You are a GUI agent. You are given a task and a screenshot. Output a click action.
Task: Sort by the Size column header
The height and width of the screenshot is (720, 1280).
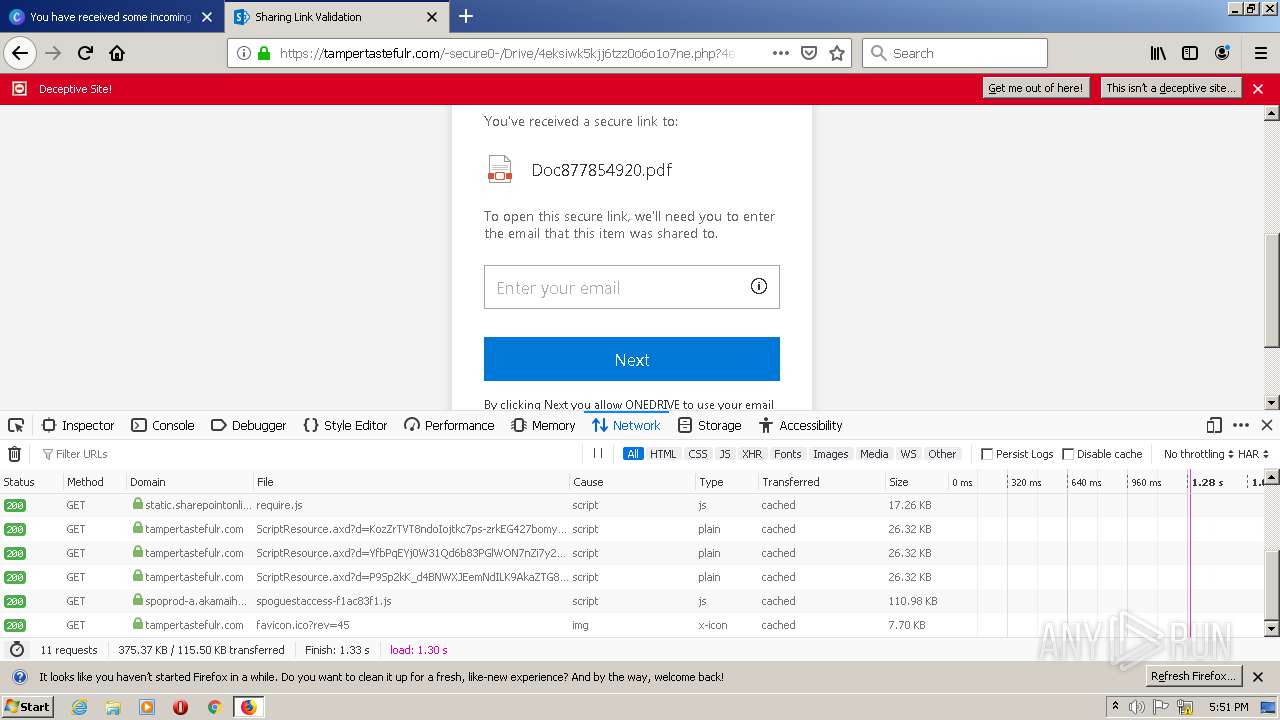point(916,482)
